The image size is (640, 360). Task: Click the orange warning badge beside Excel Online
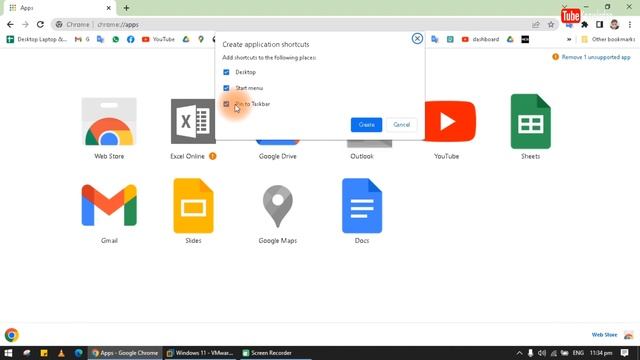click(213, 156)
